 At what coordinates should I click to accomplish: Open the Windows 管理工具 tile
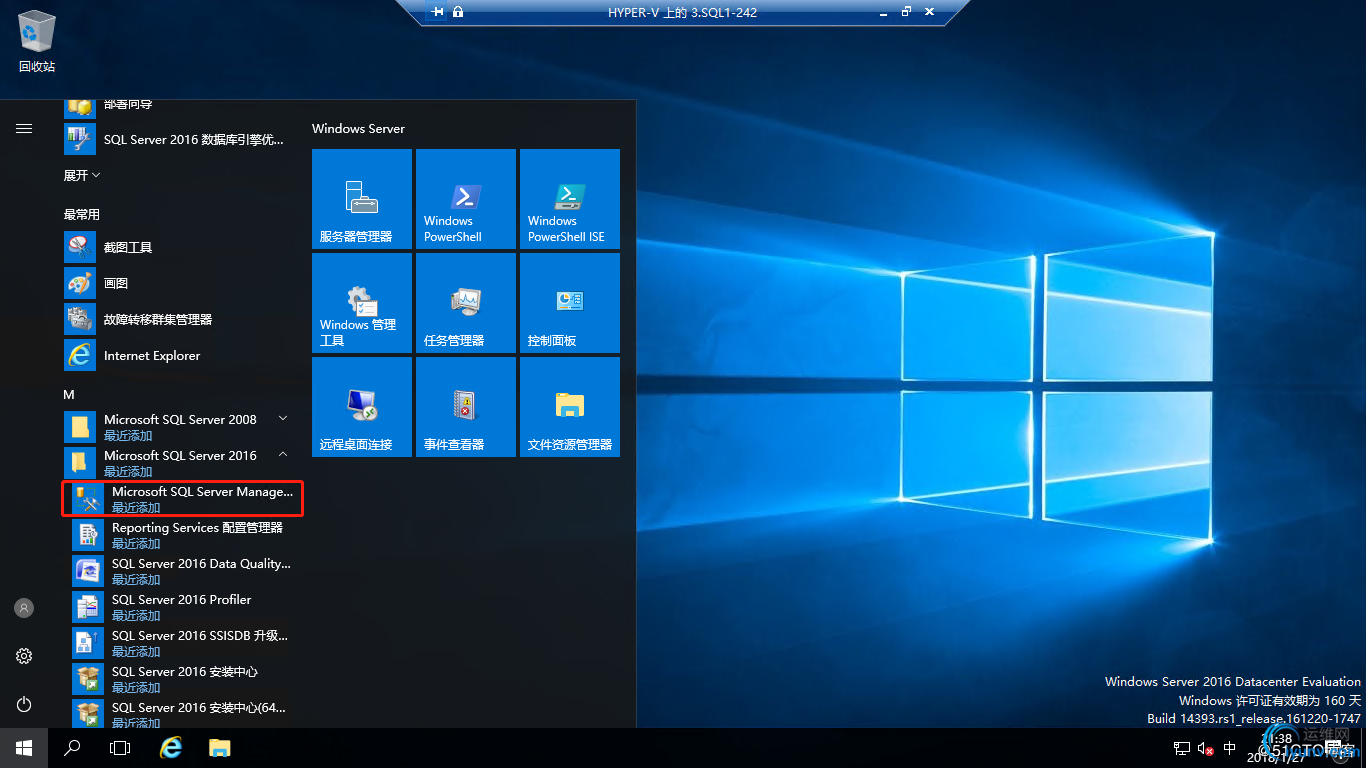(x=362, y=303)
